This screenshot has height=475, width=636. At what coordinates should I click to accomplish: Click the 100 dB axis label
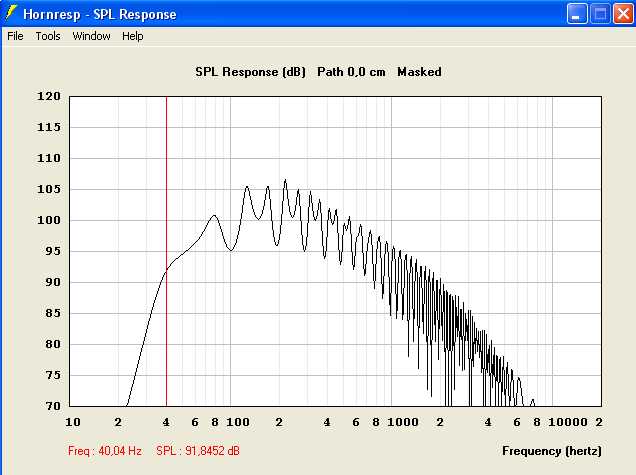(49, 220)
